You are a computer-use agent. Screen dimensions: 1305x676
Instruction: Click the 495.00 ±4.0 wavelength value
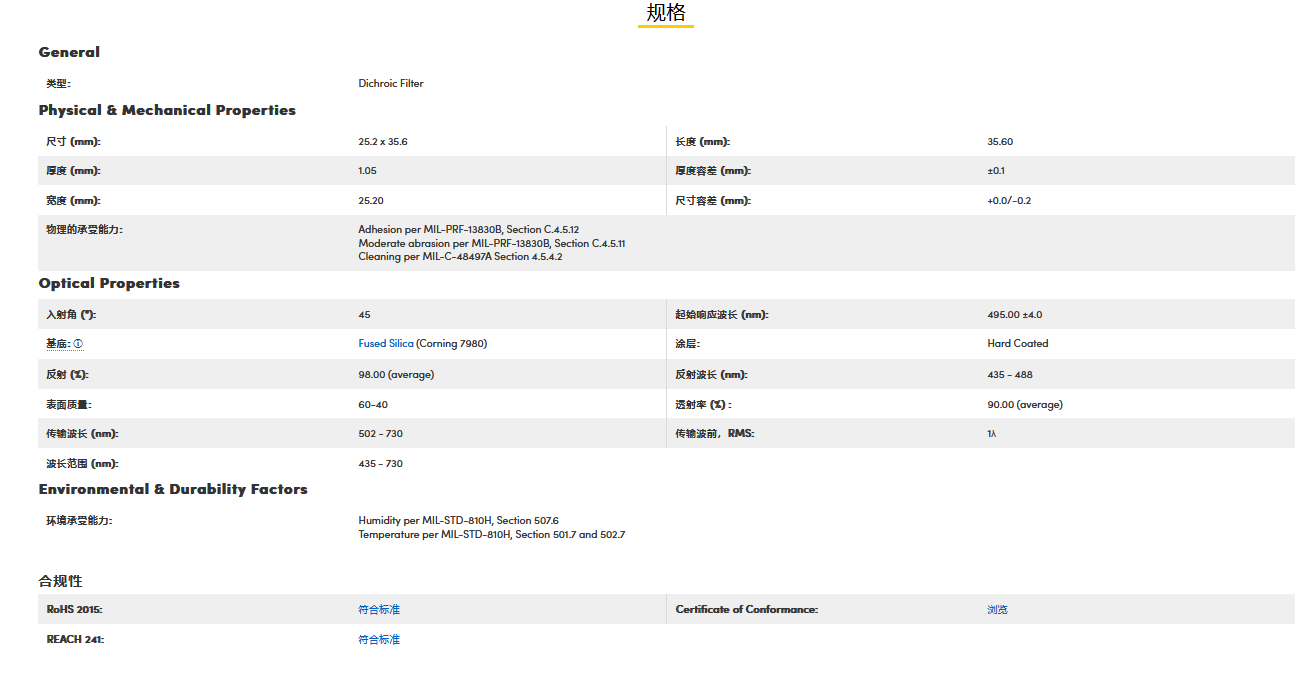coord(1014,315)
